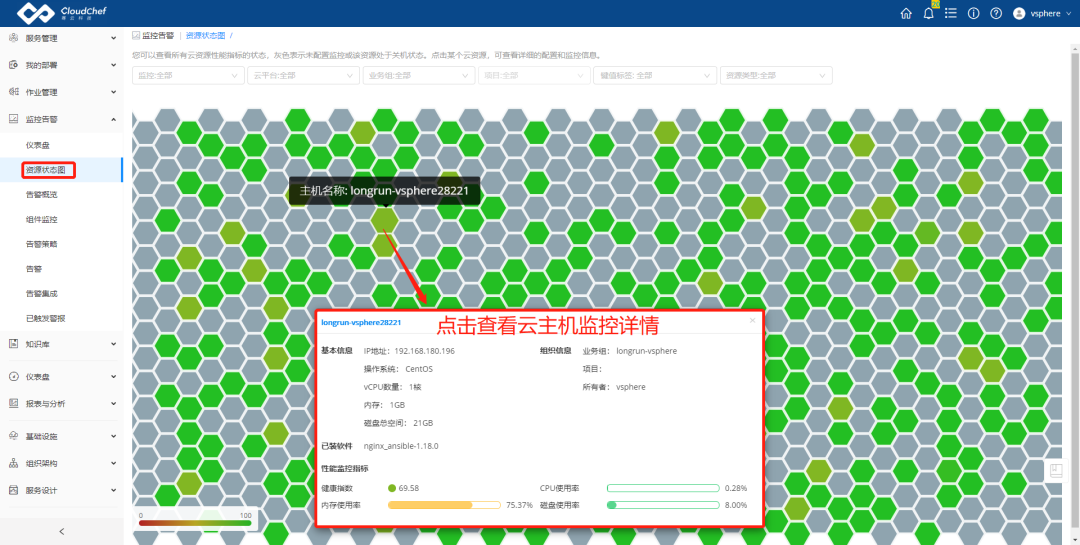1080x545 pixels.
Task: Open the 键值标签: 全部 filter dropdown
Action: click(x=655, y=76)
